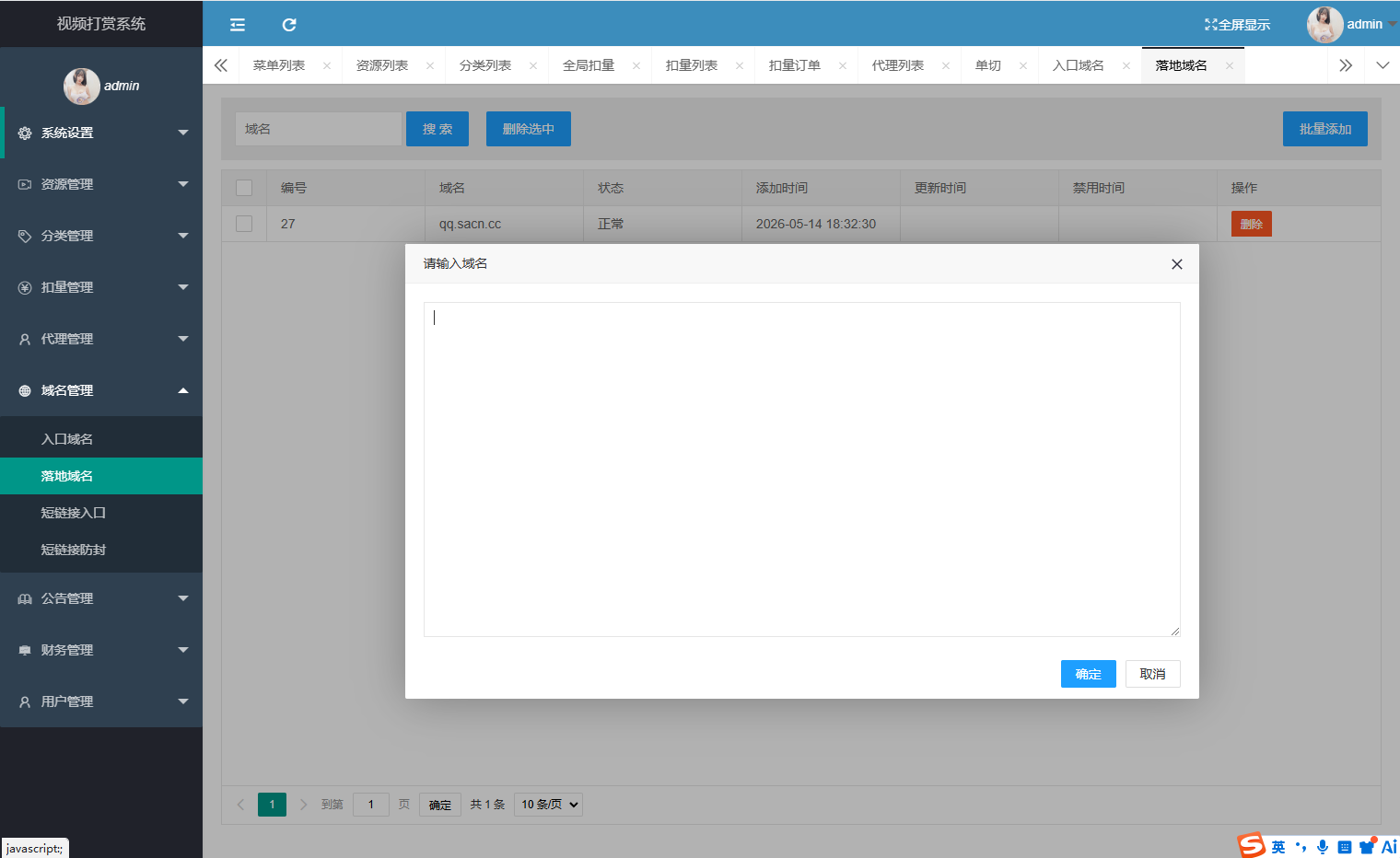
Task: Click the 分类管理 tag icon
Action: [x=25, y=237]
